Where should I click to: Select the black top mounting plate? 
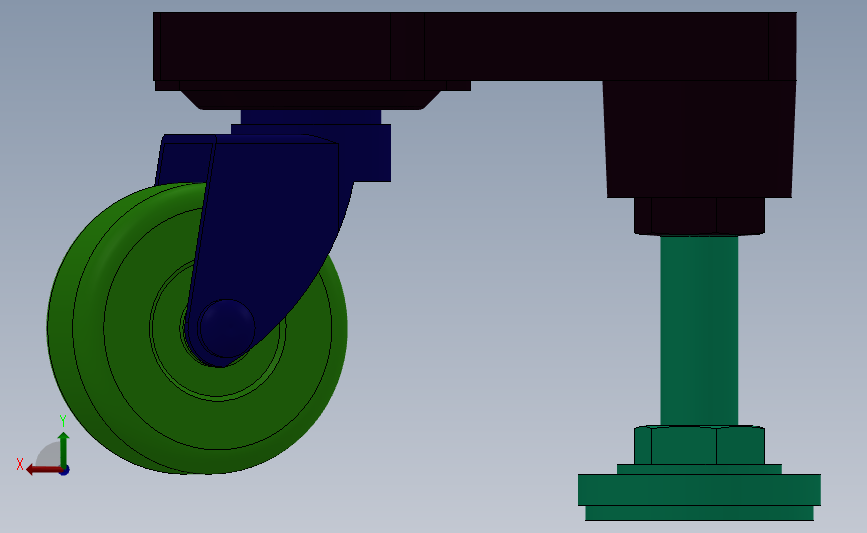[474, 46]
